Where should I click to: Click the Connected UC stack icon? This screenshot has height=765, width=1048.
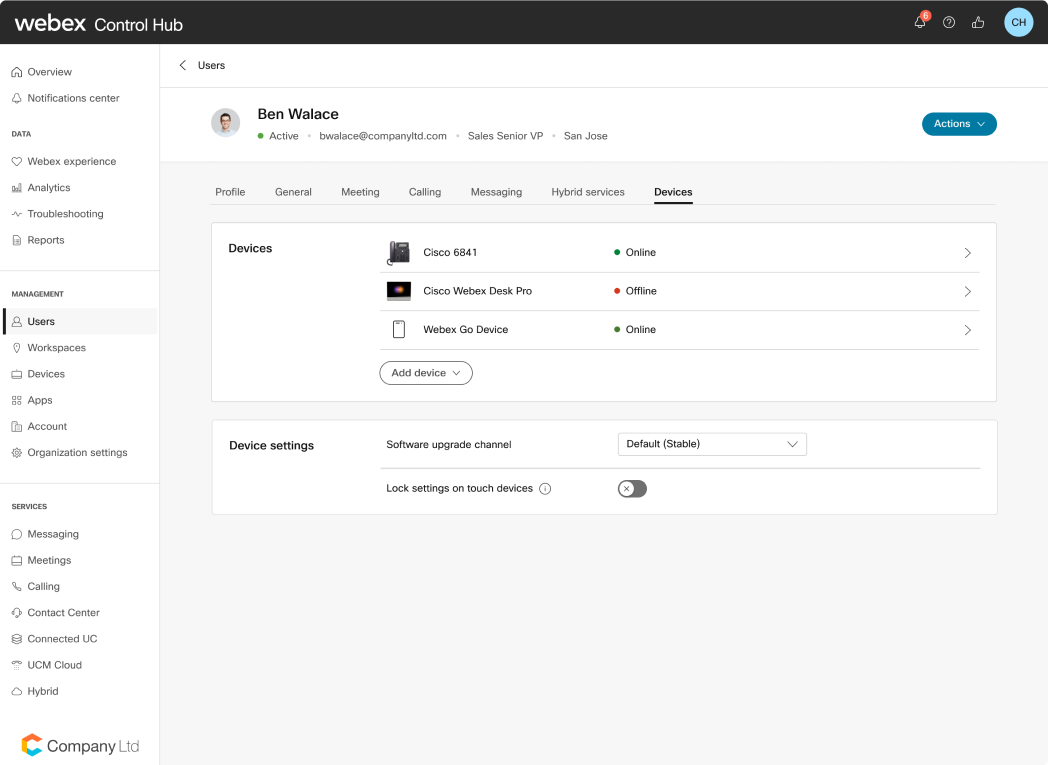17,639
